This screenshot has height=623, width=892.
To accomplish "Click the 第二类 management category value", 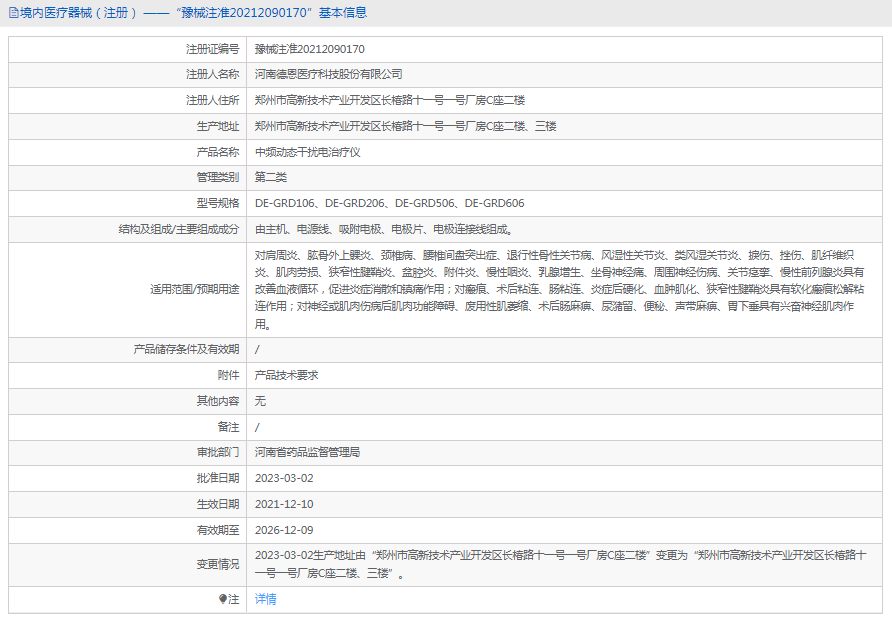I will tap(271, 178).
